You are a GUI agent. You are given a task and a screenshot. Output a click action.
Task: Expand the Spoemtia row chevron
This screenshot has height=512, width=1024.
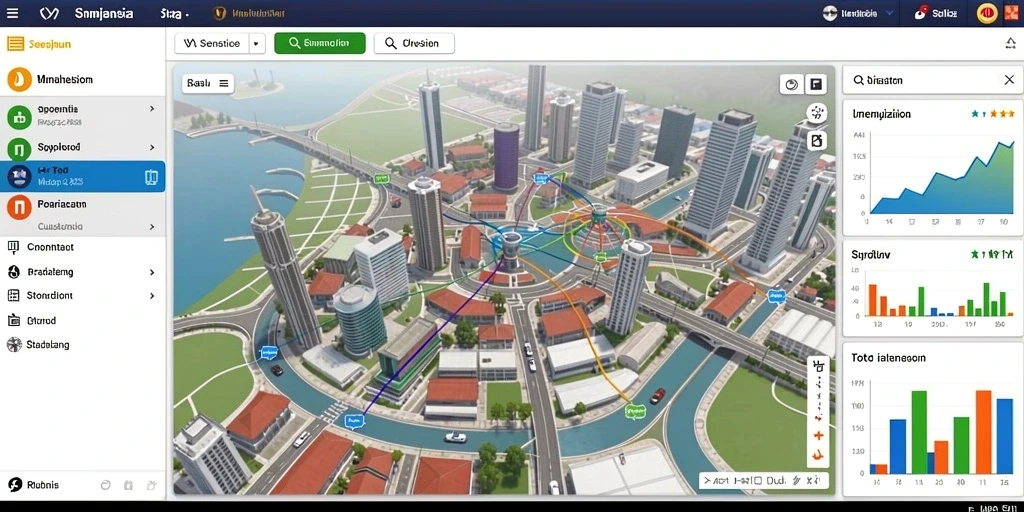click(152, 109)
